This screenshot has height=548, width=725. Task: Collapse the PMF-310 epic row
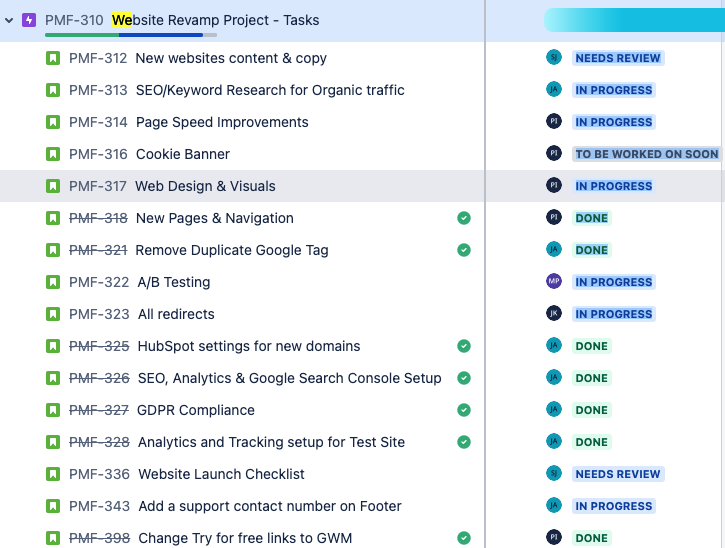(9, 20)
